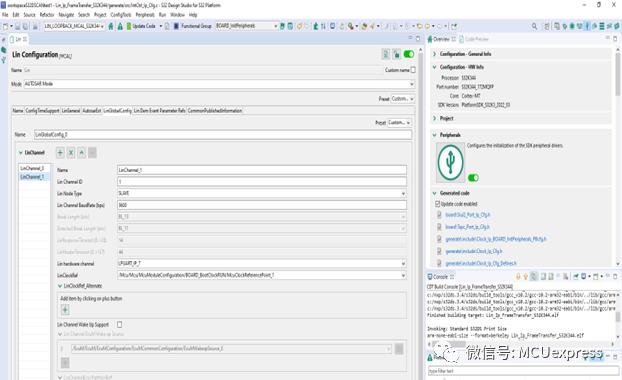
Task: Click the Console view monitor icon
Action: pyautogui.click(x=430, y=276)
